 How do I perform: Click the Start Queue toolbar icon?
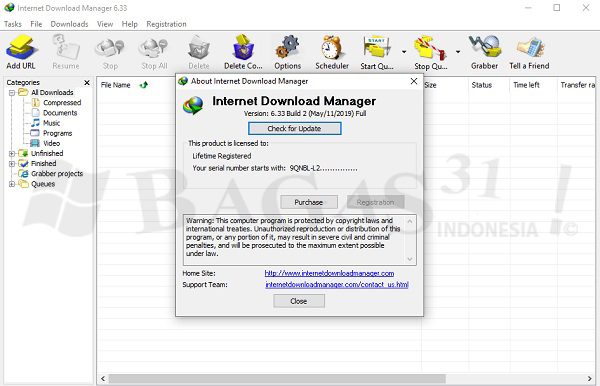[x=377, y=52]
